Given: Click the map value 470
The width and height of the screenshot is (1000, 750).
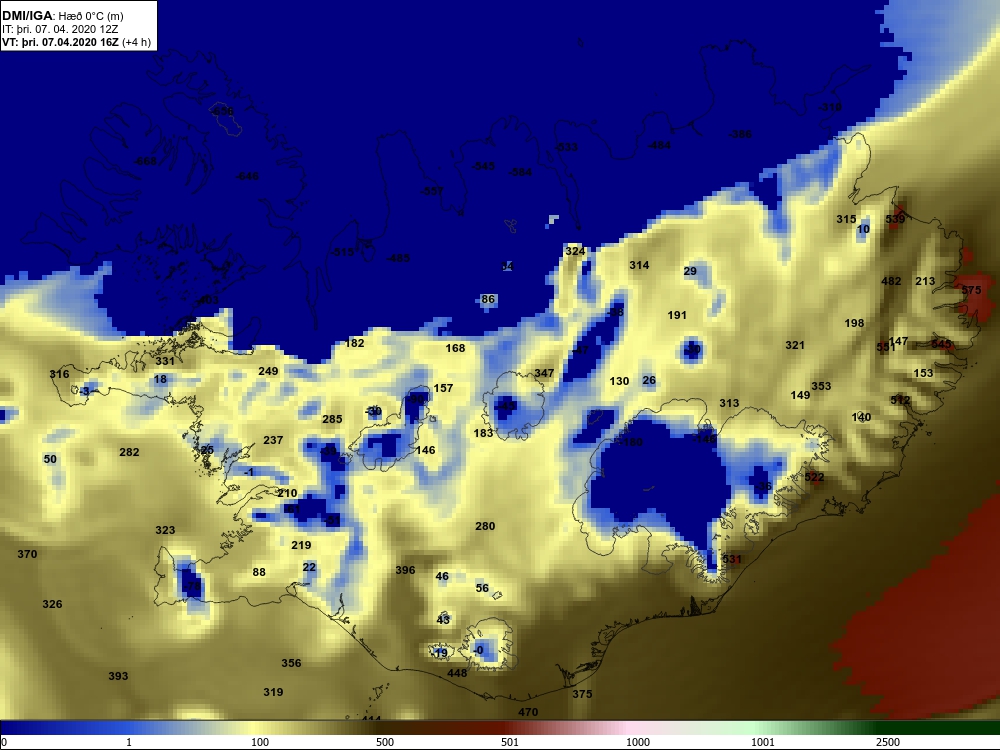Looking at the screenshot, I should pos(529,712).
